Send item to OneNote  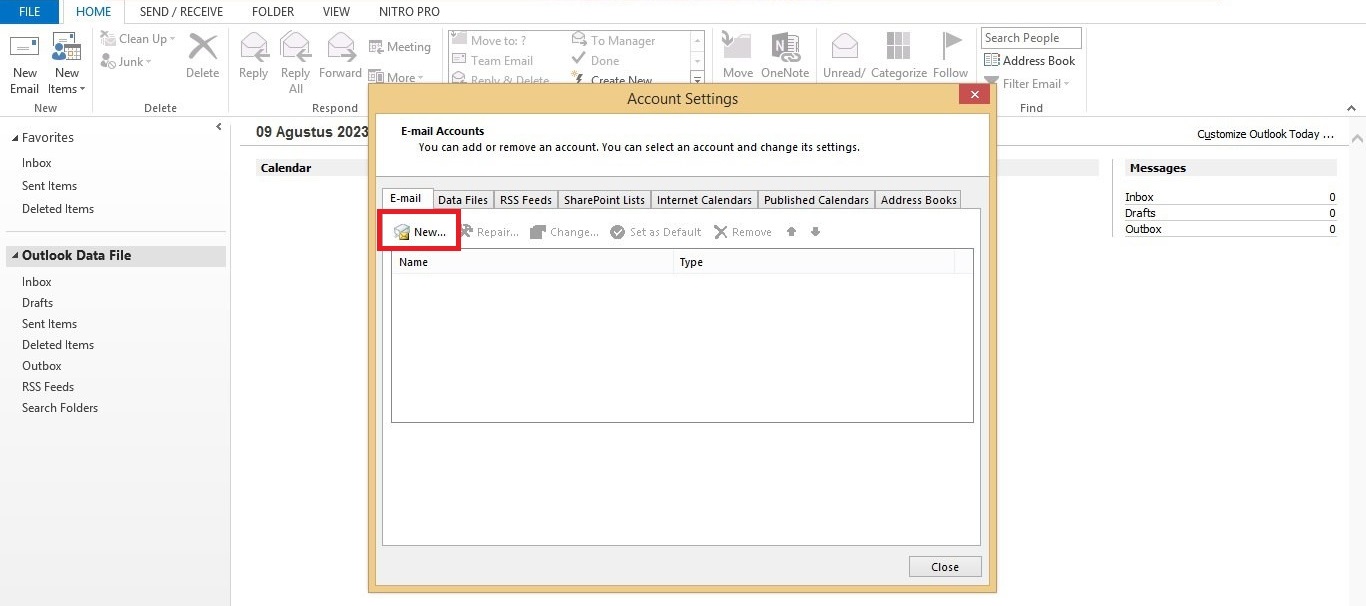[x=786, y=54]
